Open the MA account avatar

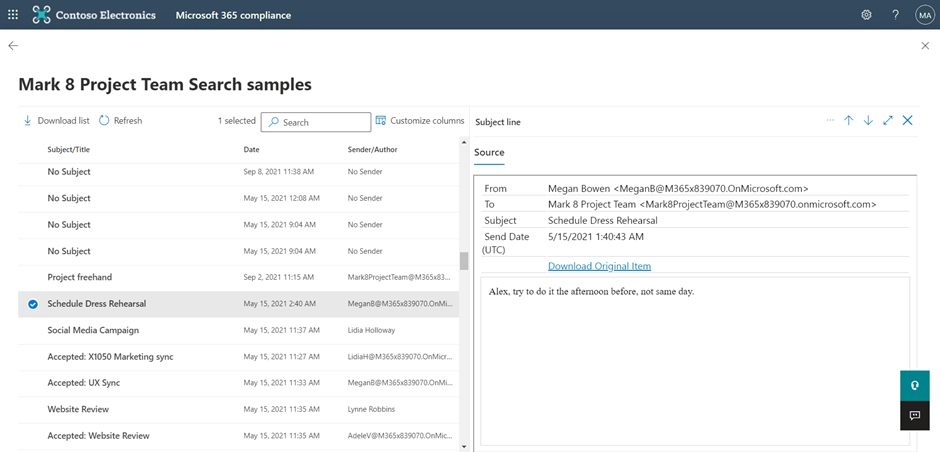tap(924, 15)
